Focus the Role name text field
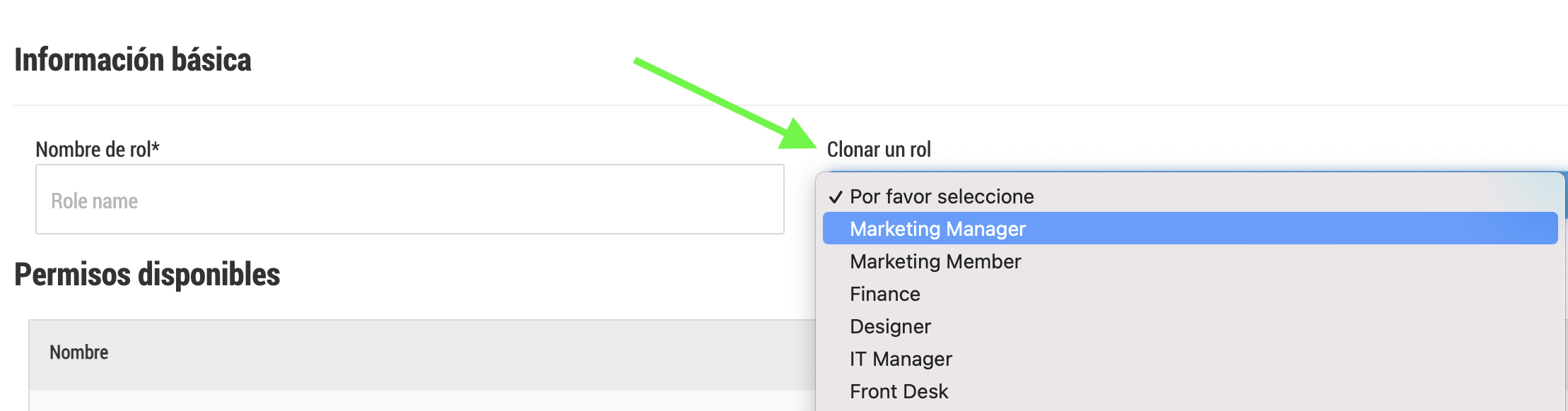Screen dimensions: 1568x411 click(x=410, y=199)
